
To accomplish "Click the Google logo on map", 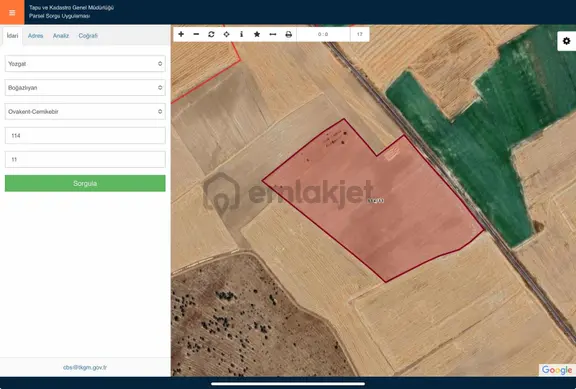I will pos(557,370).
